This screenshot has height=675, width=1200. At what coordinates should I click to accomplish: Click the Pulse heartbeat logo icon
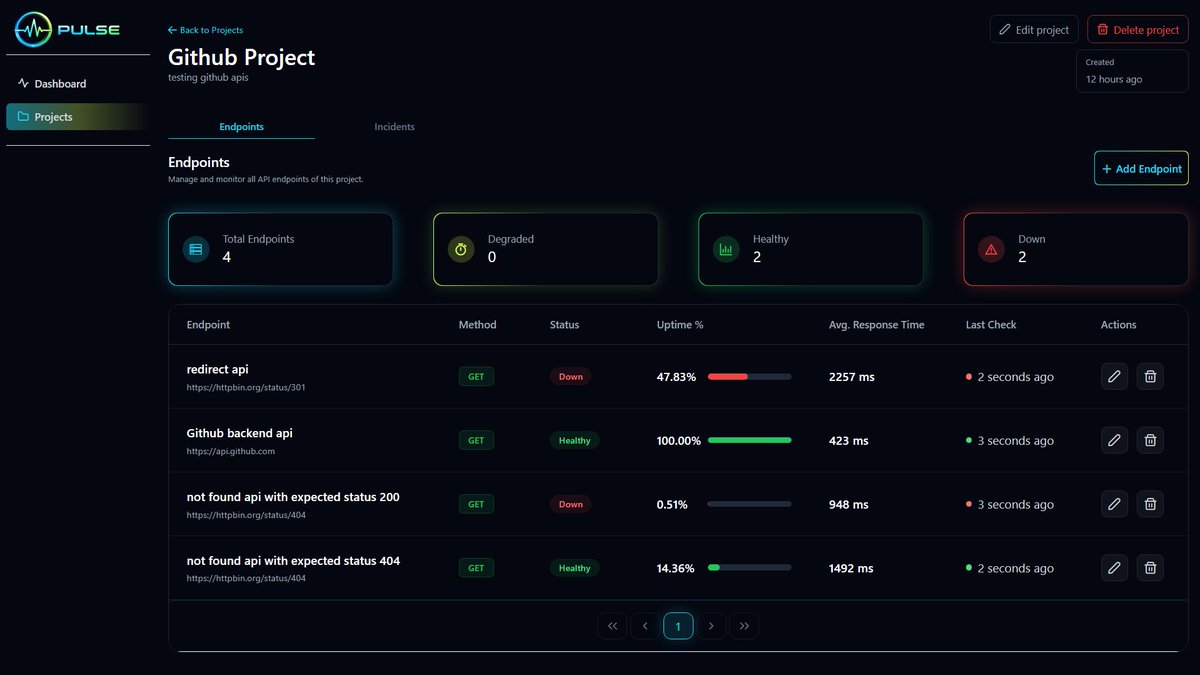tap(33, 30)
